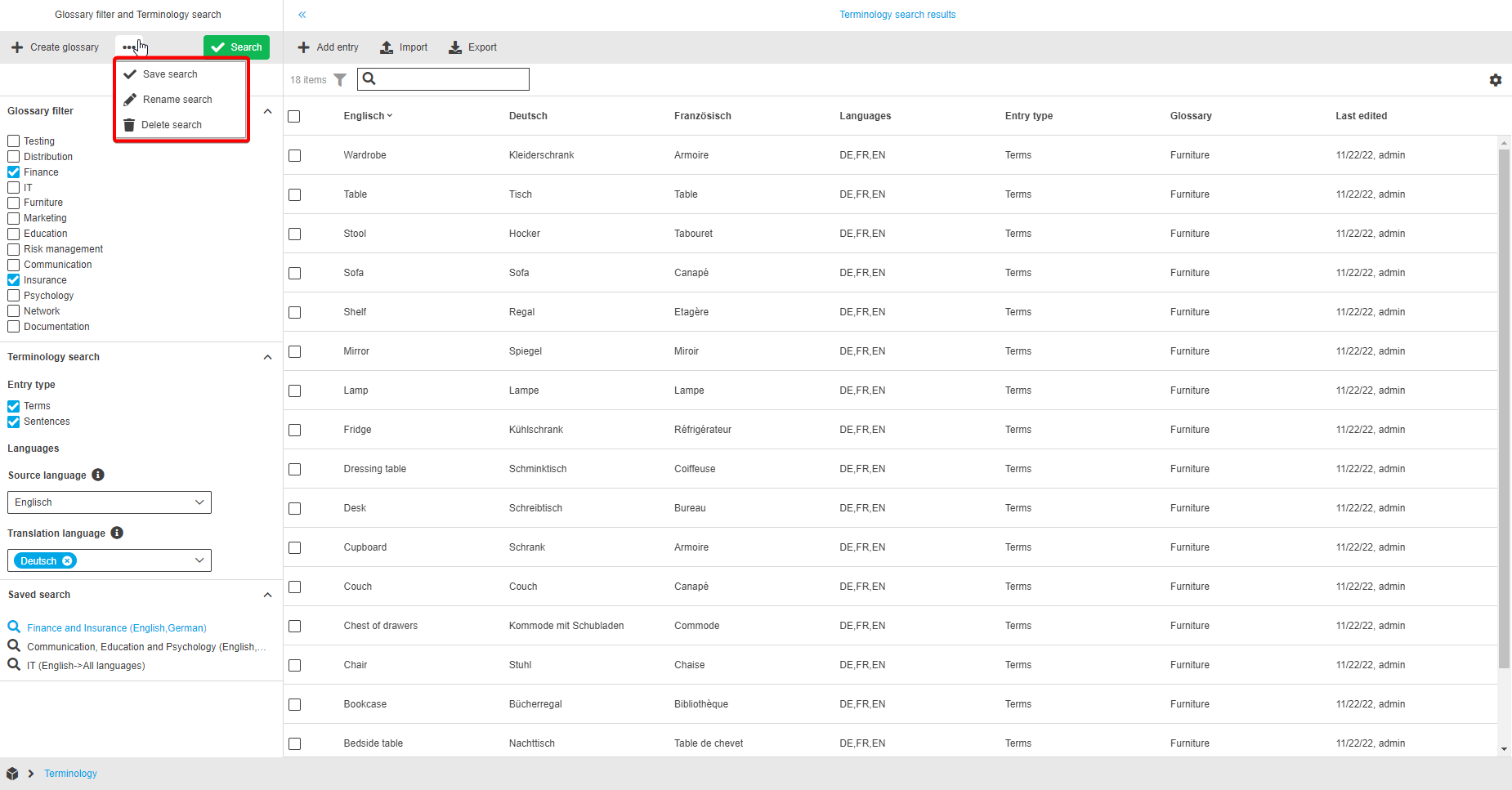
Task: Open table settings gear icon
Action: 1496,80
